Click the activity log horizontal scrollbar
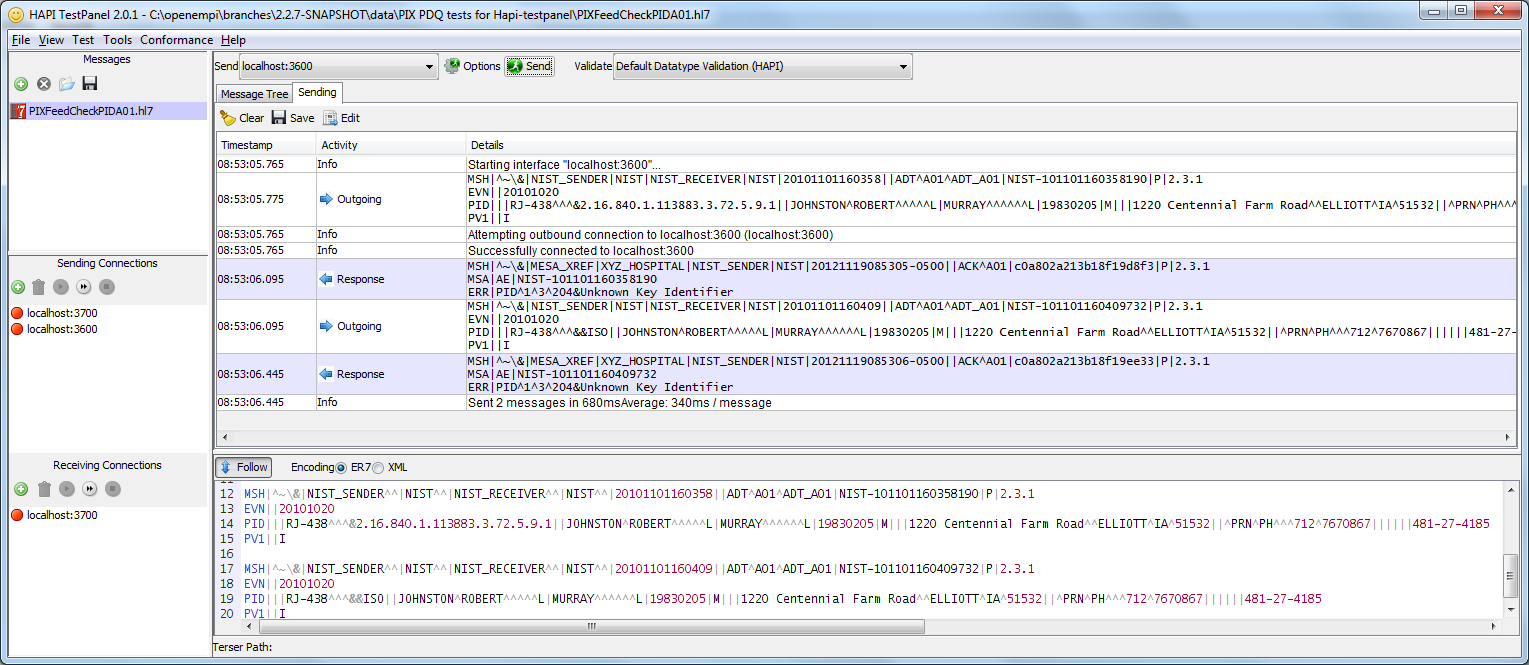1529x665 pixels. [866, 438]
